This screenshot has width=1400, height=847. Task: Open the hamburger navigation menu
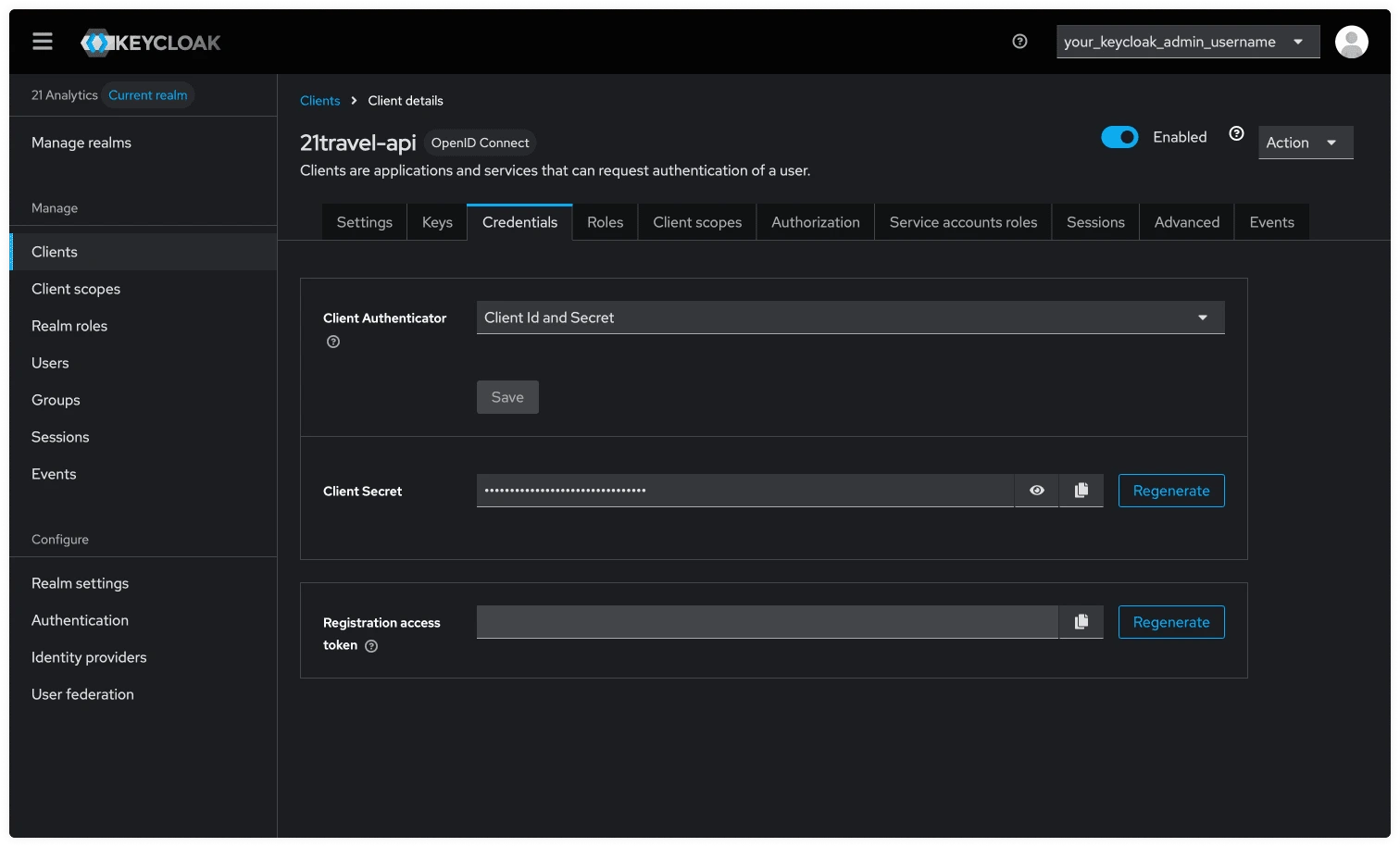[x=43, y=42]
